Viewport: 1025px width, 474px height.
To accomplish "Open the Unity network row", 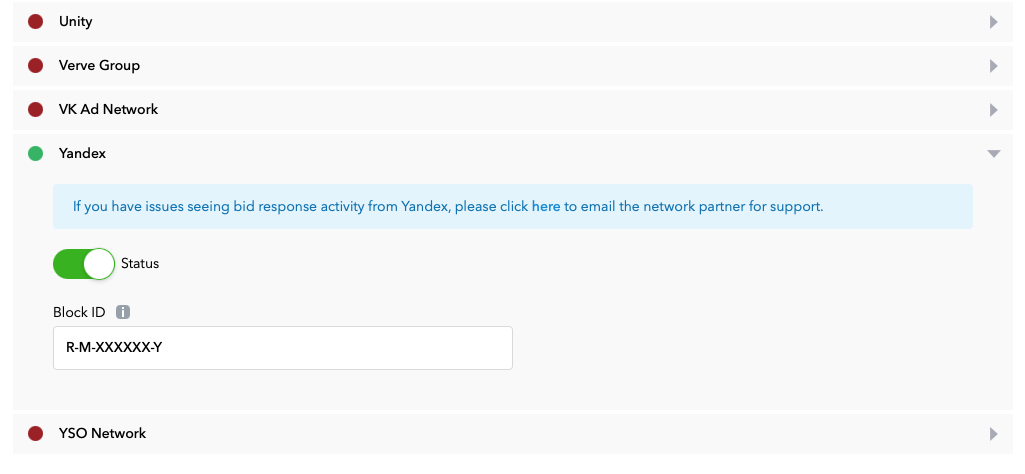I will click(x=512, y=22).
